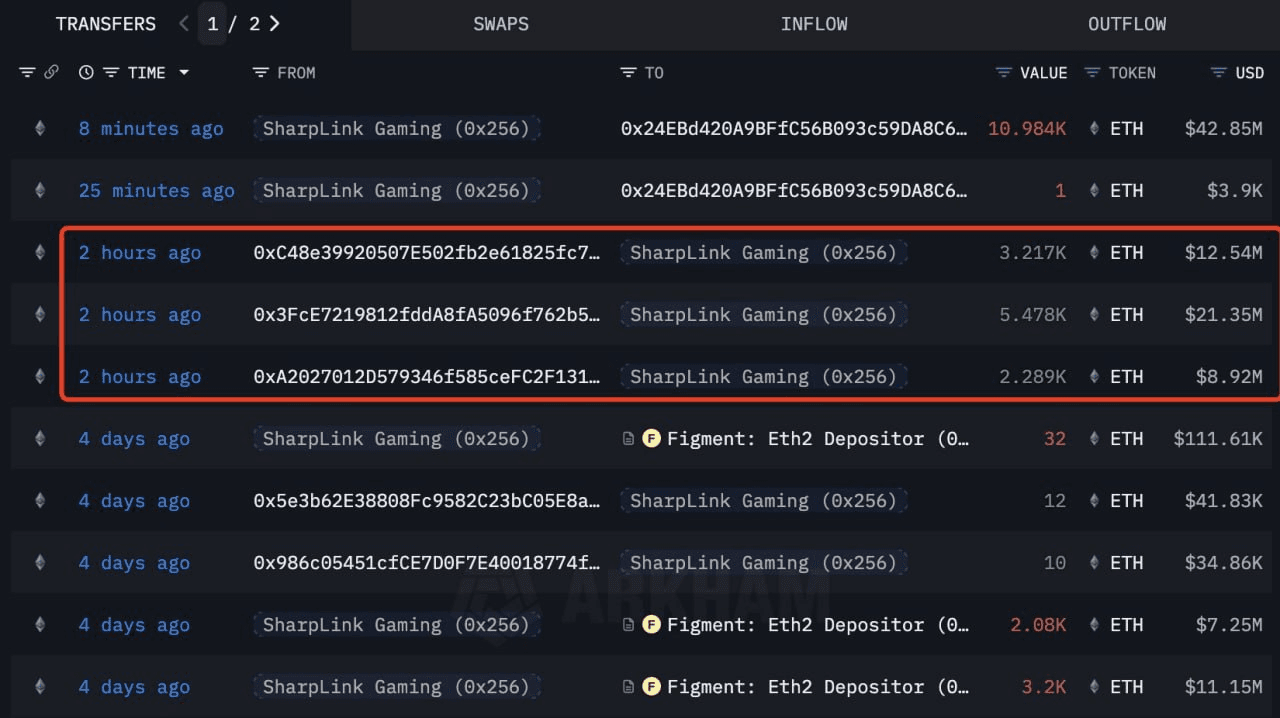Click the value 10.984K
This screenshot has width=1280, height=718.
1027,128
